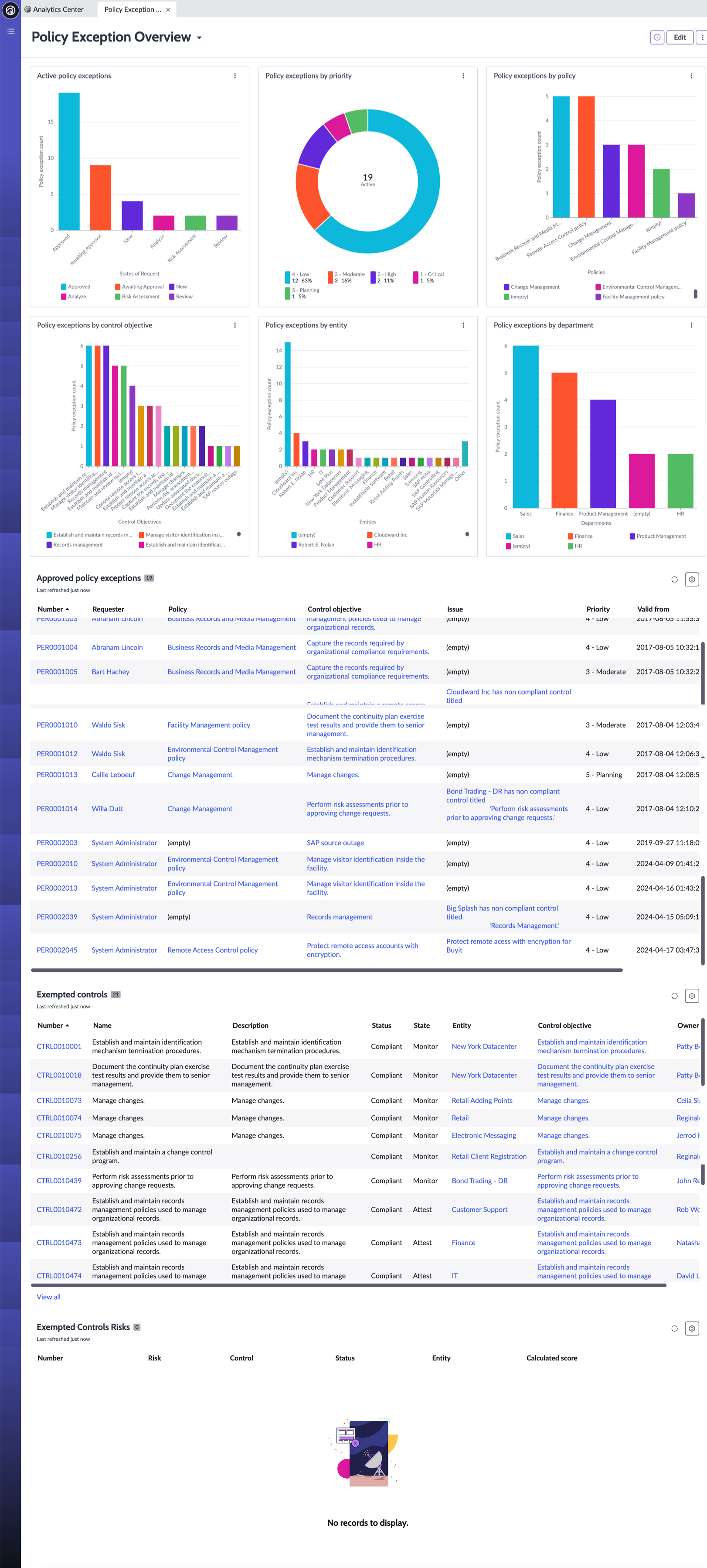Toggle the Awaiting Approval legend swatch

tap(117, 287)
